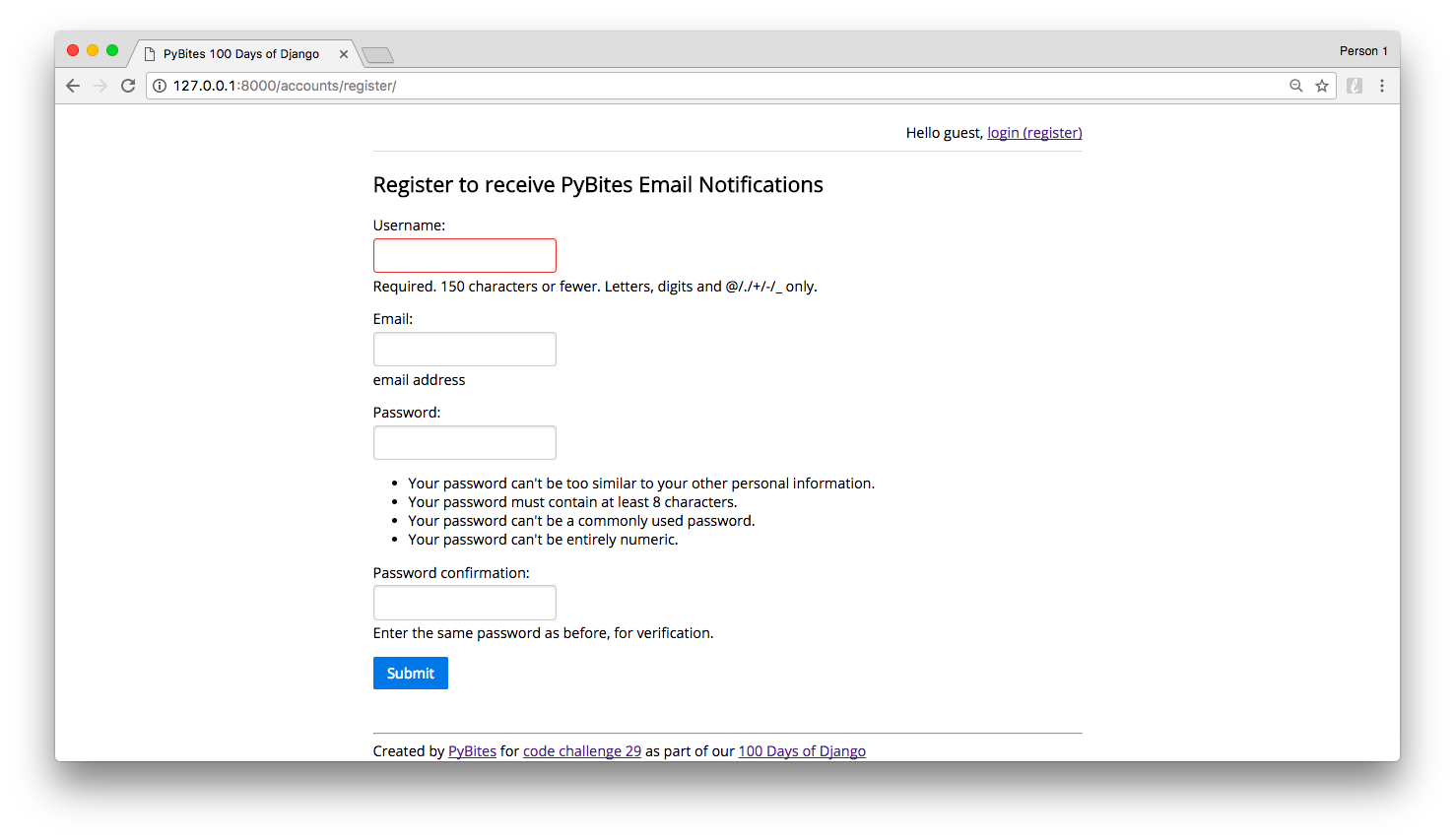Click the PyBites link in the footer
Viewport: 1455px width, 840px height.
pos(472,750)
